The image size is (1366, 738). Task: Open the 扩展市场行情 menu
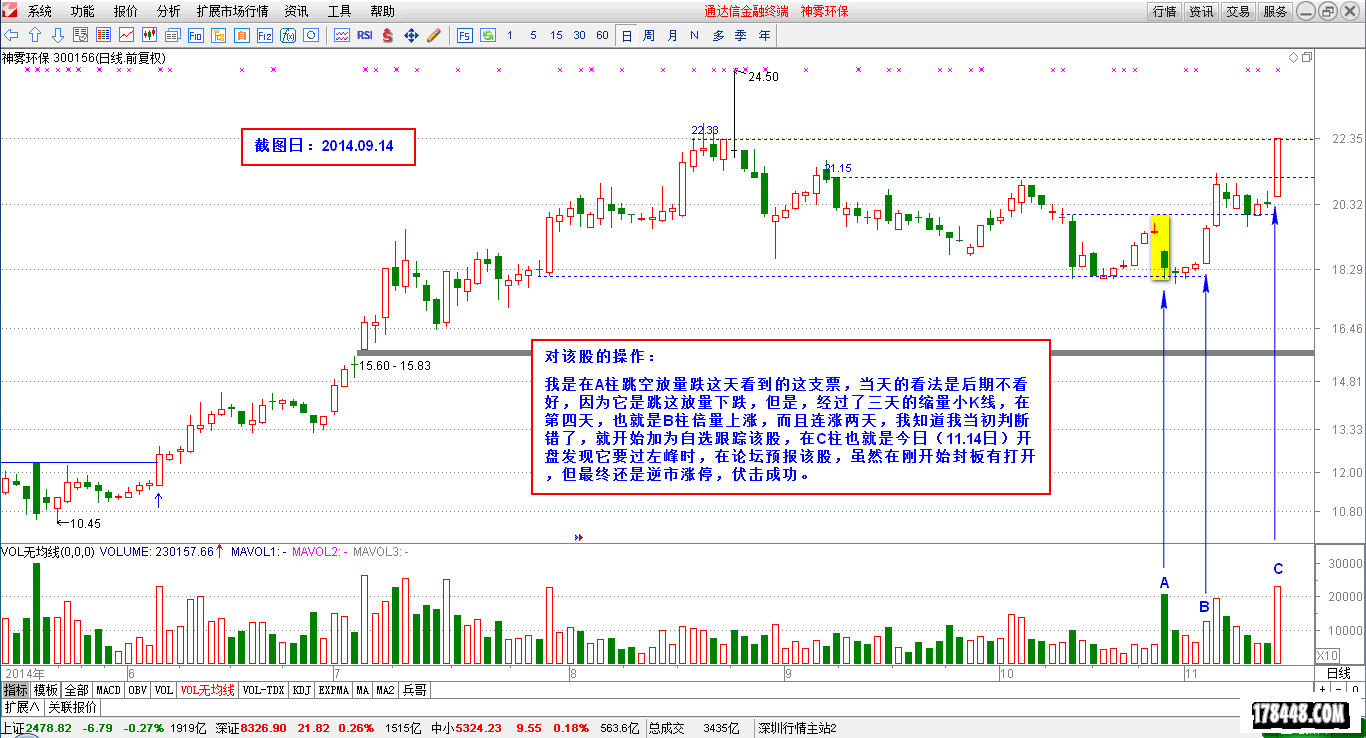pyautogui.click(x=232, y=11)
